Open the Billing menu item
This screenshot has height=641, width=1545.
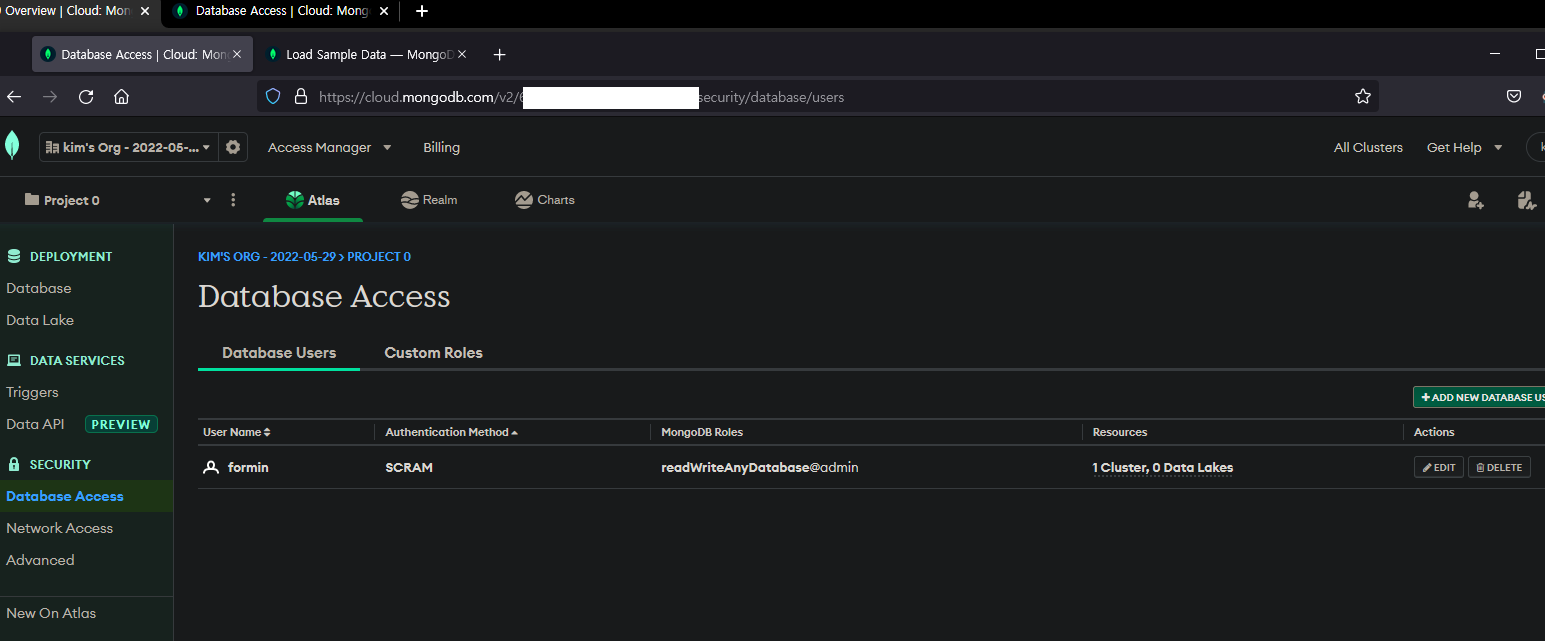pyautogui.click(x=441, y=147)
